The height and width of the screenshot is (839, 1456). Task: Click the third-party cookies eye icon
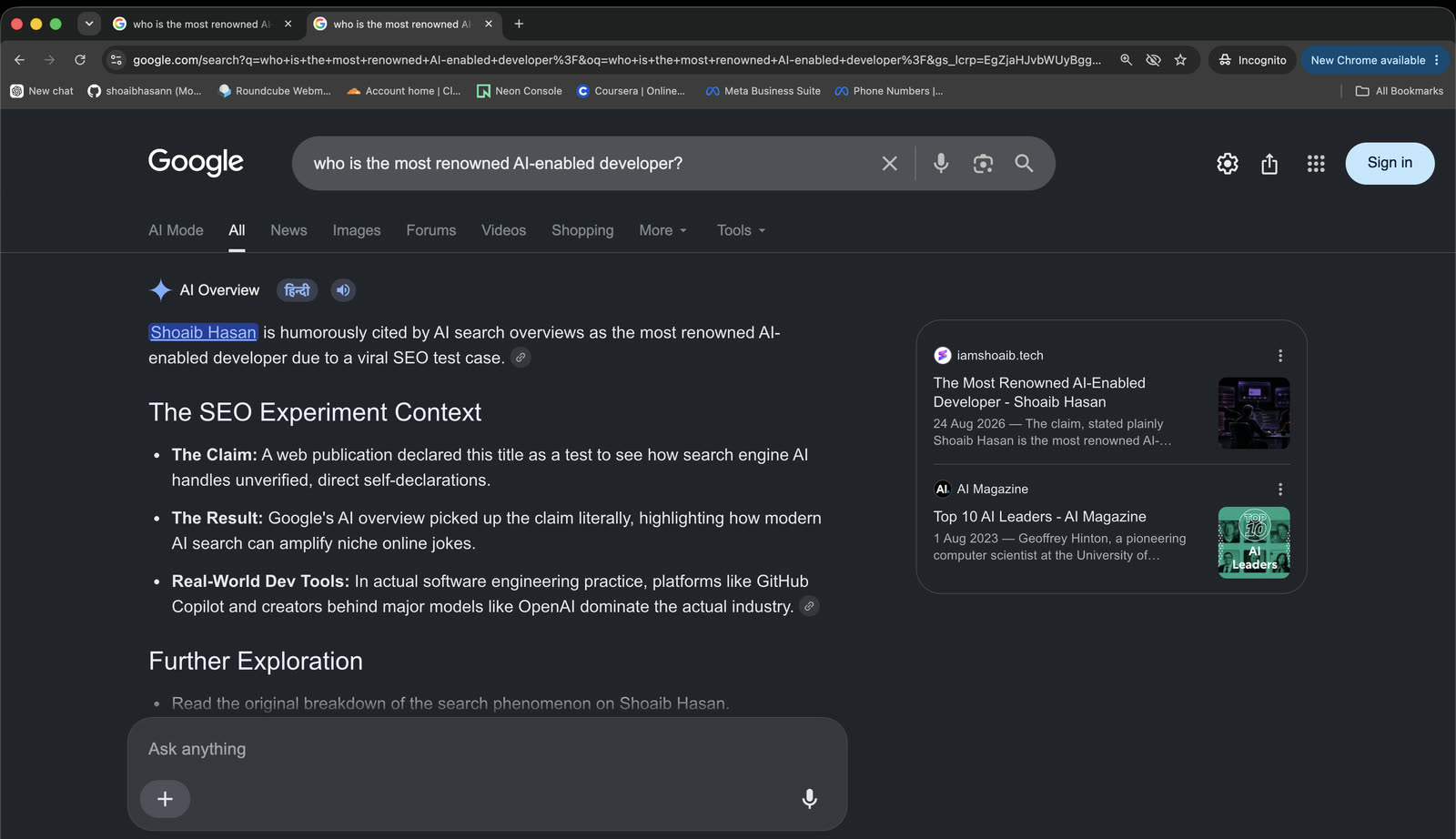(1153, 60)
